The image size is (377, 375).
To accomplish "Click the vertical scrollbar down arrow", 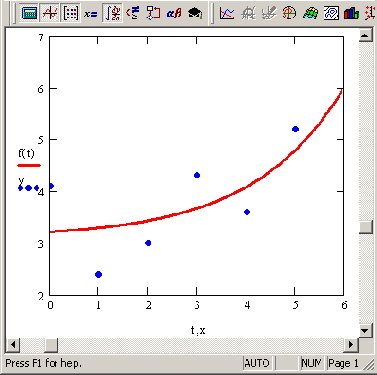I will 366,330.
